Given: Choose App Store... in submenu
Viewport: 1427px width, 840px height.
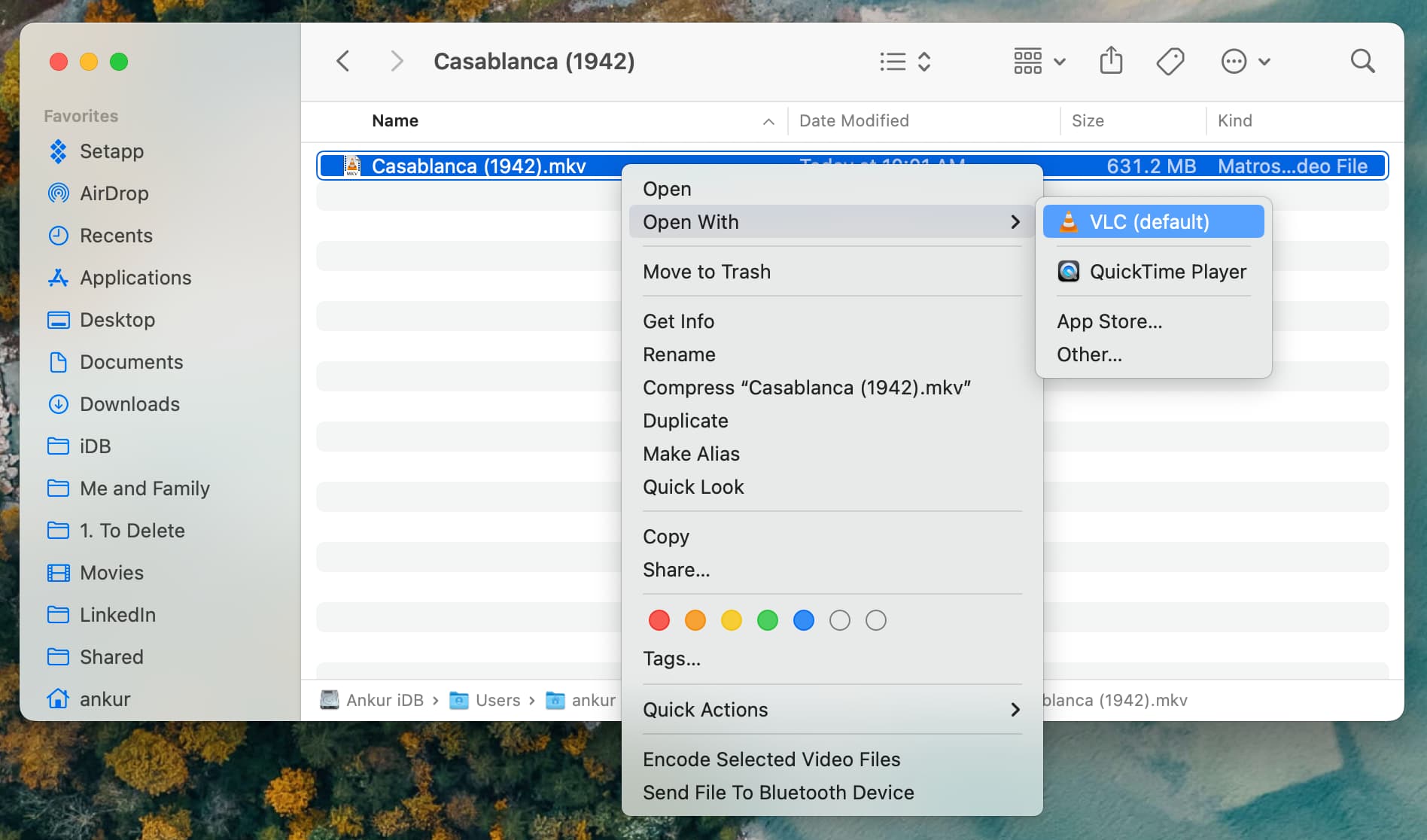Looking at the screenshot, I should pos(1154,321).
